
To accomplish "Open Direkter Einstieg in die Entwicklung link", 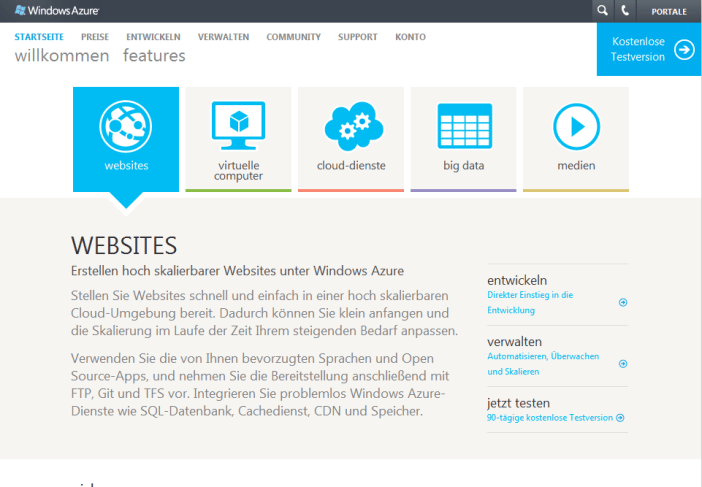I will (x=530, y=303).
